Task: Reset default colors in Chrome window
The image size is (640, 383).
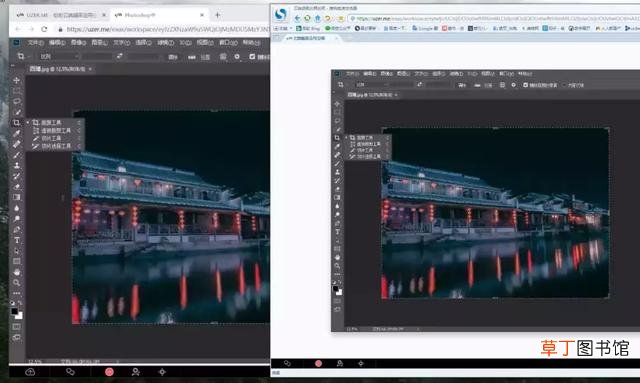Action: (x=13, y=303)
